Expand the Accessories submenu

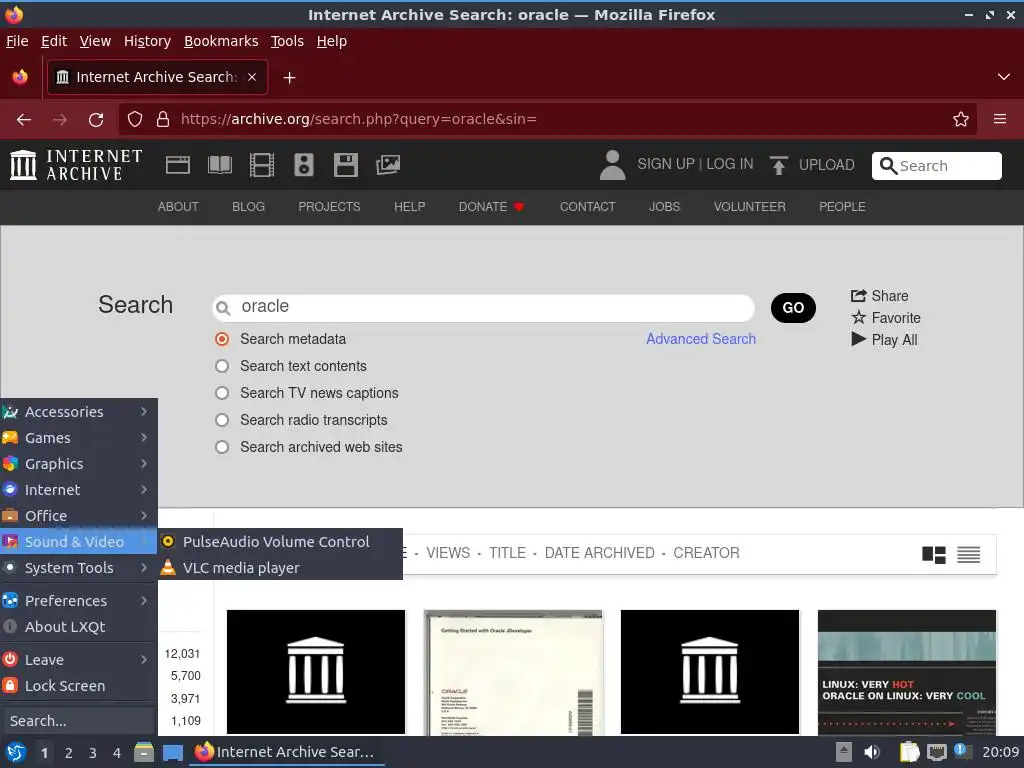click(x=78, y=412)
